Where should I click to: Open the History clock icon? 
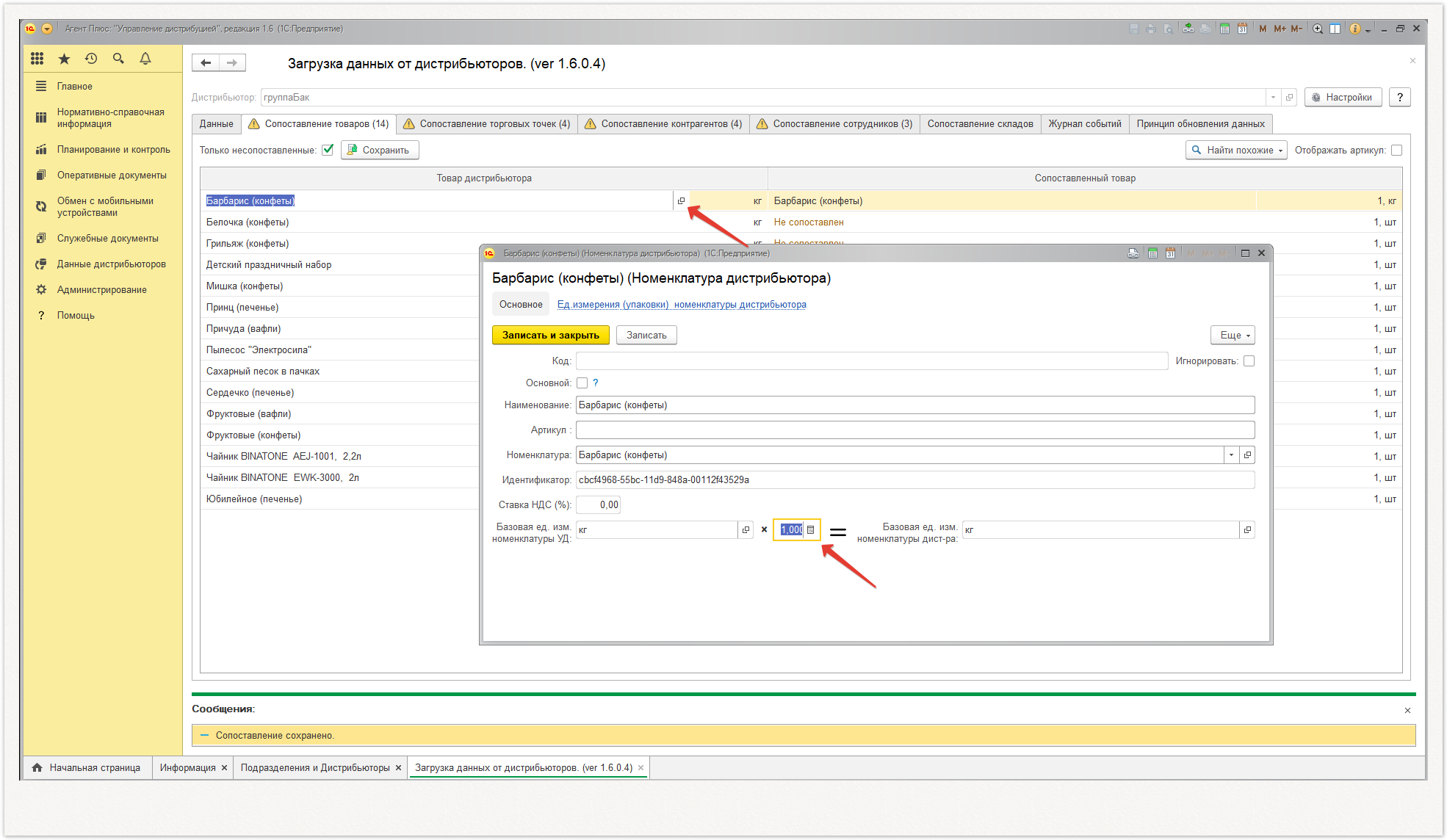tap(91, 59)
